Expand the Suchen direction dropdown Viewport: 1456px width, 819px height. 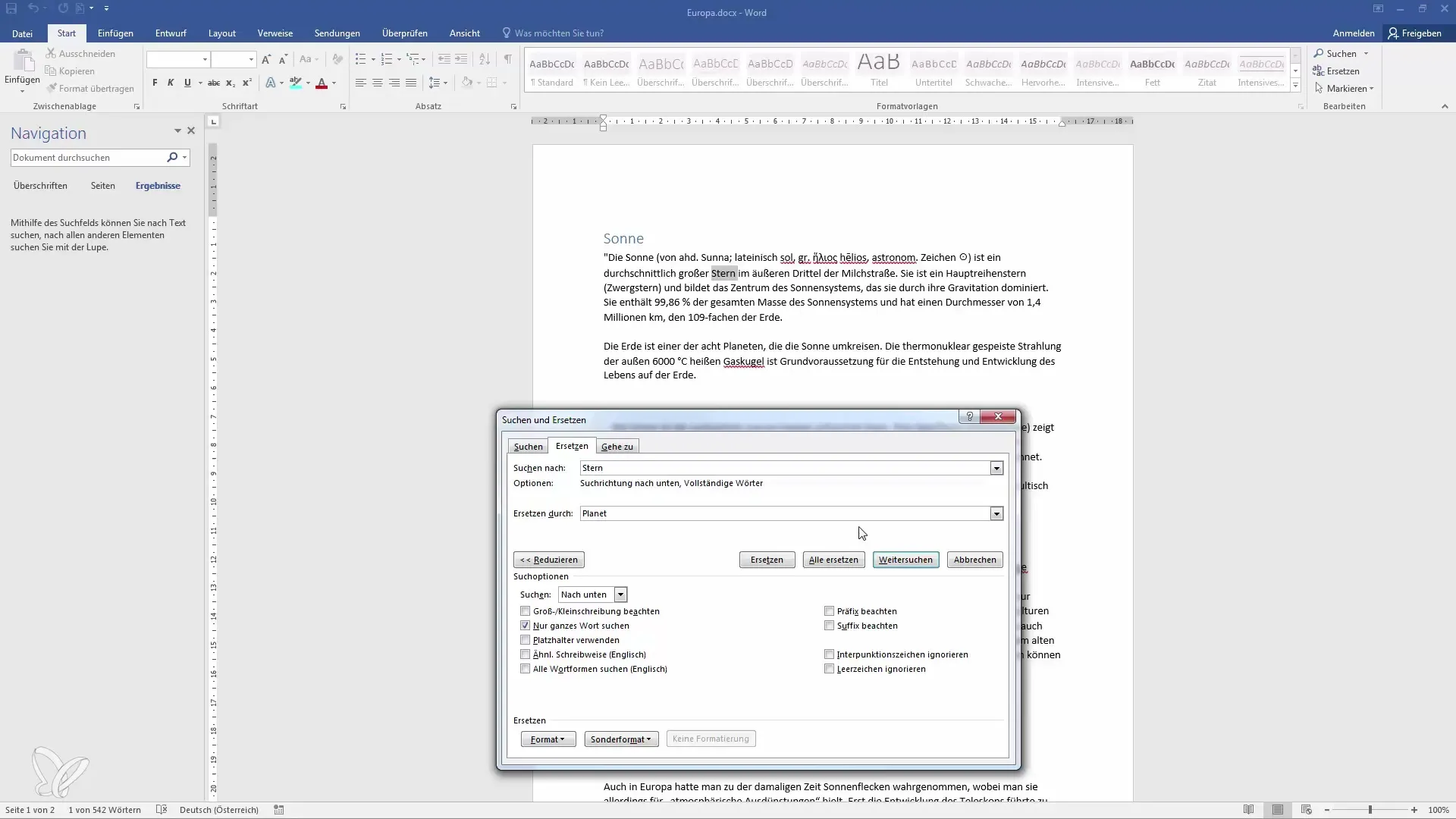click(x=622, y=594)
